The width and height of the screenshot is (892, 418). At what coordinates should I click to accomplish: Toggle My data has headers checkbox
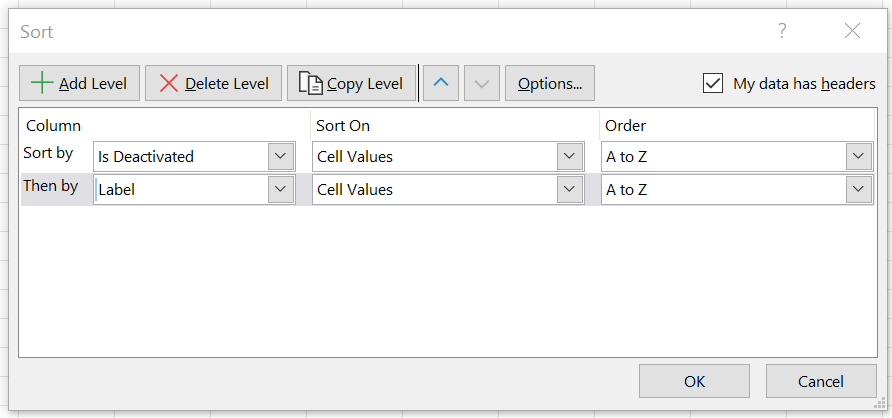coord(713,83)
